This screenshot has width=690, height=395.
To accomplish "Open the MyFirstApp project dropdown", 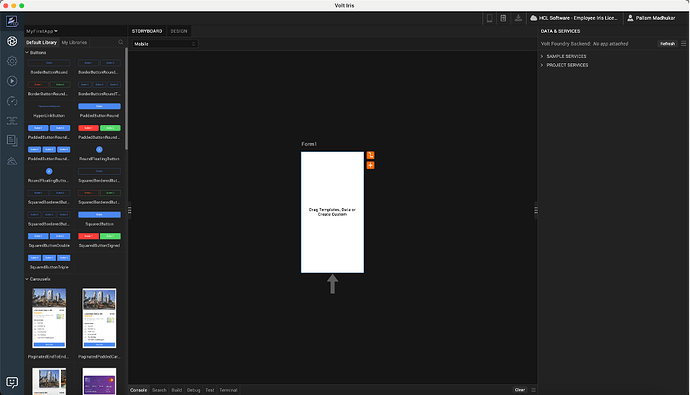I will pos(42,31).
